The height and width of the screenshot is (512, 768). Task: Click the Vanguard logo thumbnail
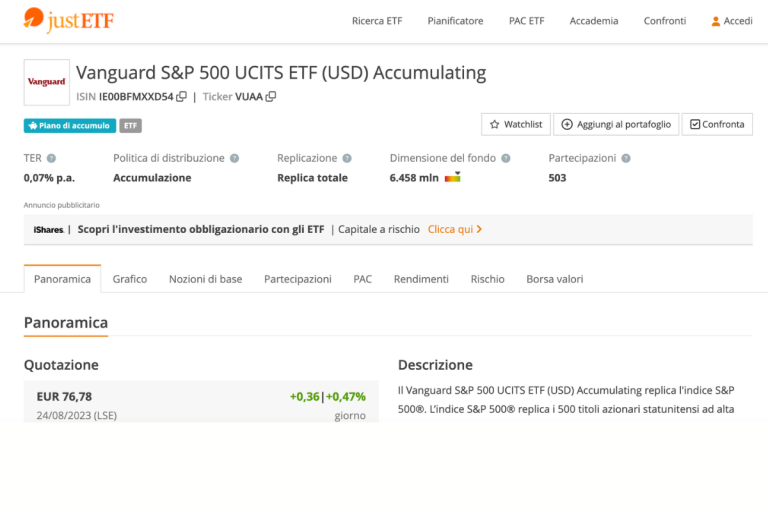(x=46, y=82)
